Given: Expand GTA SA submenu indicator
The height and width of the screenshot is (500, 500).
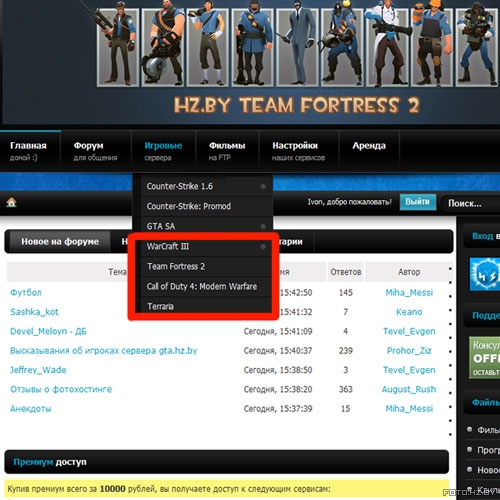Looking at the screenshot, I should coord(263,227).
